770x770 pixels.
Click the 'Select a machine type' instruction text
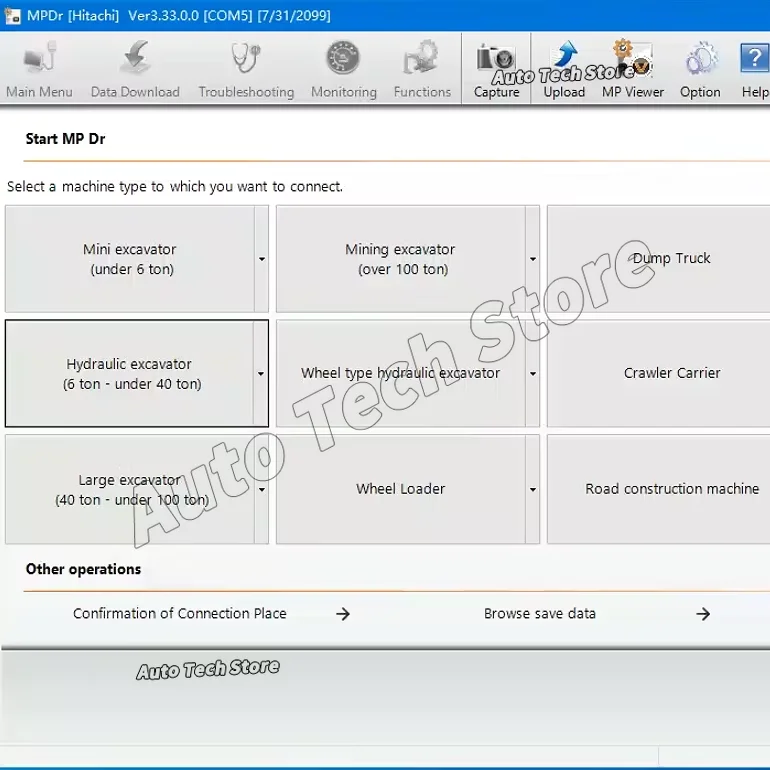point(175,187)
